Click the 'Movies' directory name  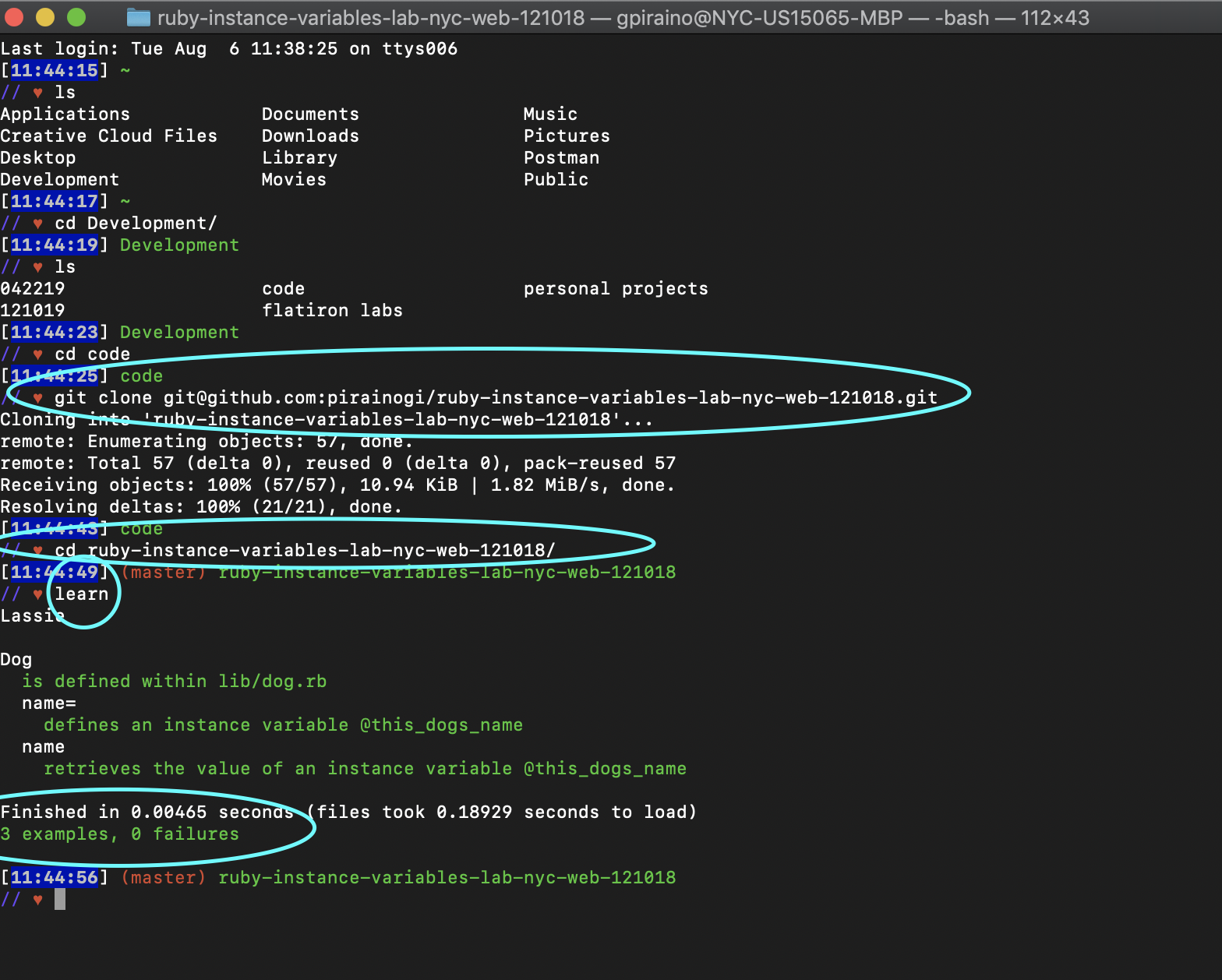click(295, 179)
